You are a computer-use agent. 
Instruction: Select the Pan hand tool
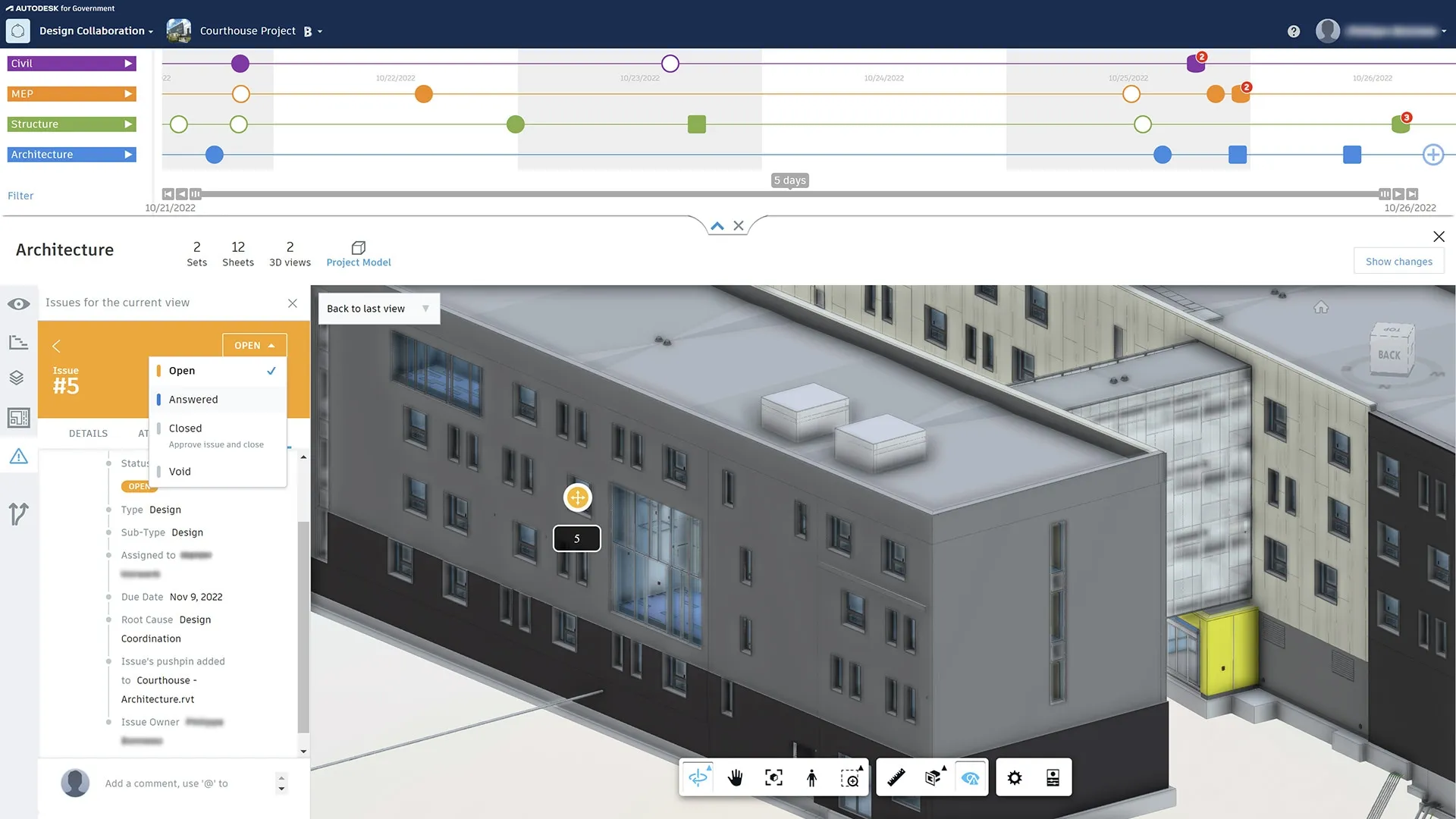pyautogui.click(x=735, y=778)
